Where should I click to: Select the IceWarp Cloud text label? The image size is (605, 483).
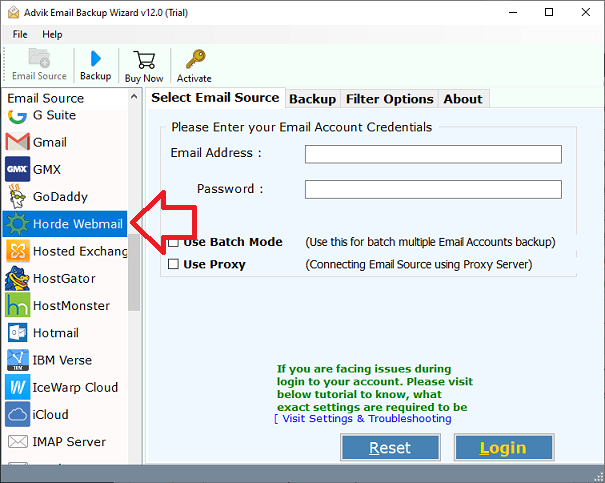[75, 387]
